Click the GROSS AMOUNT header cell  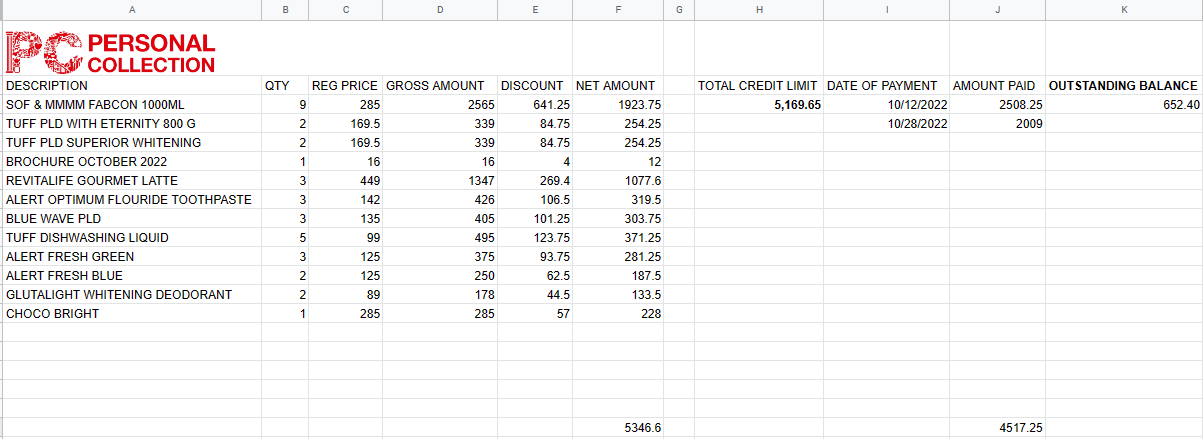[x=440, y=86]
